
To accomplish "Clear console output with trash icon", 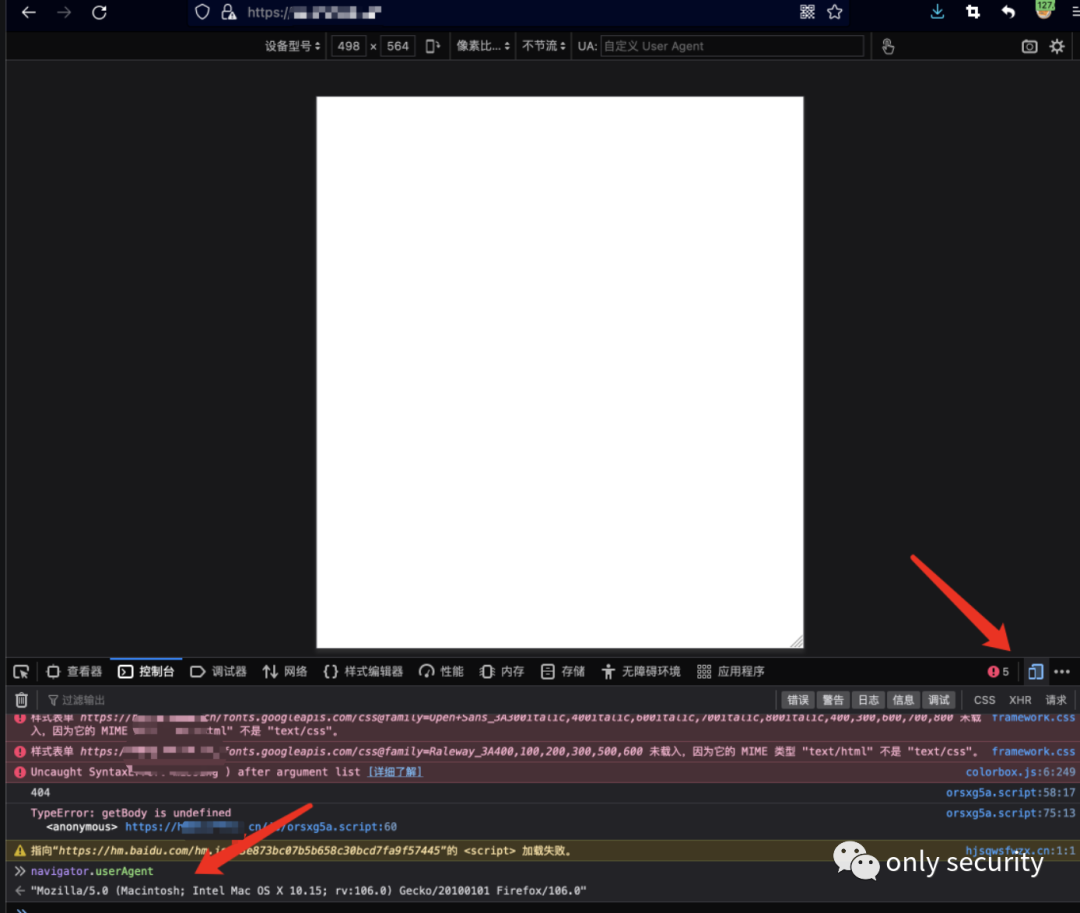I will pyautogui.click(x=21, y=700).
